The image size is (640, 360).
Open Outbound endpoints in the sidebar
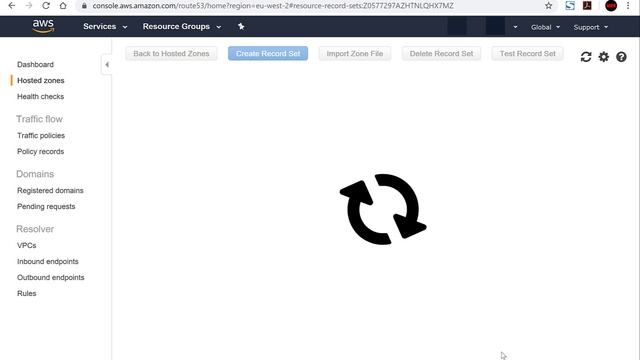[51, 277]
